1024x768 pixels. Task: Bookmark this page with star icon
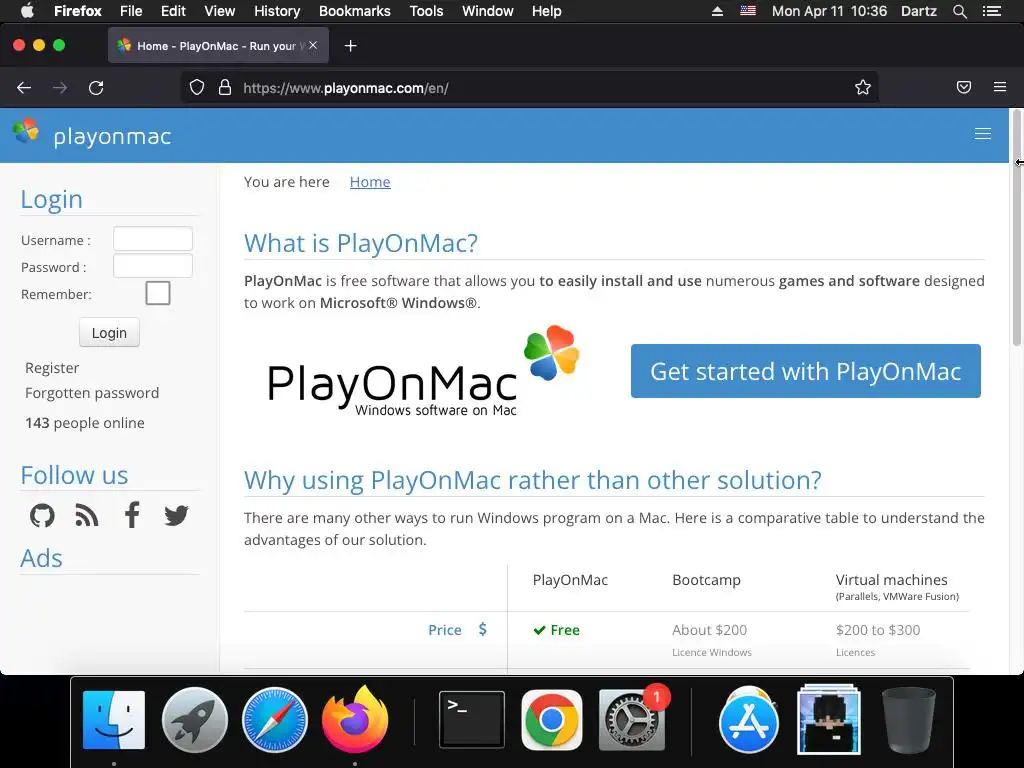click(863, 88)
